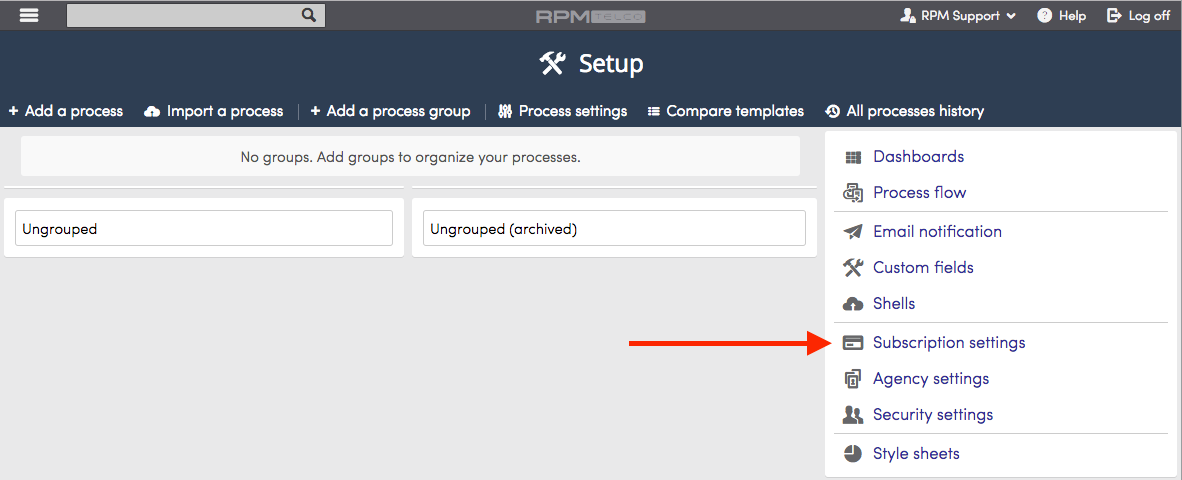The height and width of the screenshot is (480, 1182).
Task: Click the magnifying glass search icon
Action: tap(308, 15)
